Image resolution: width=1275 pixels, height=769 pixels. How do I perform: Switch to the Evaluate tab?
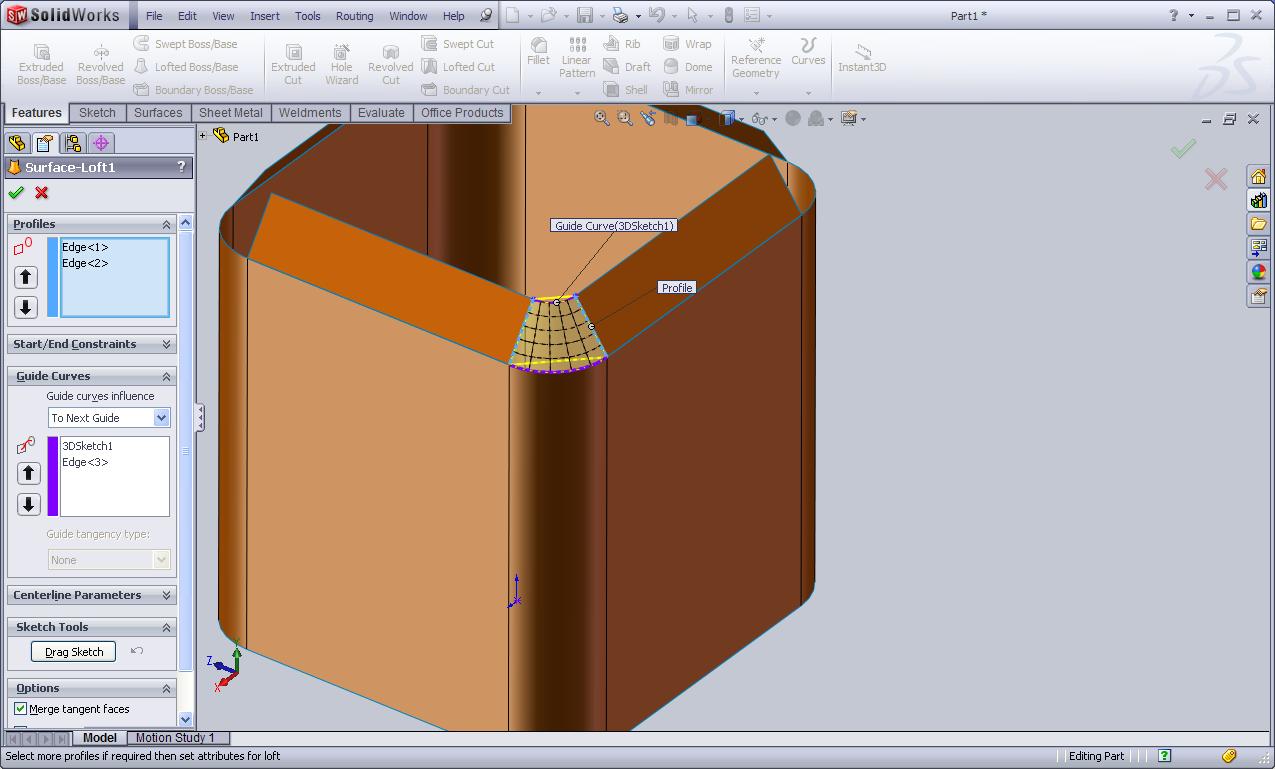pyautogui.click(x=381, y=113)
